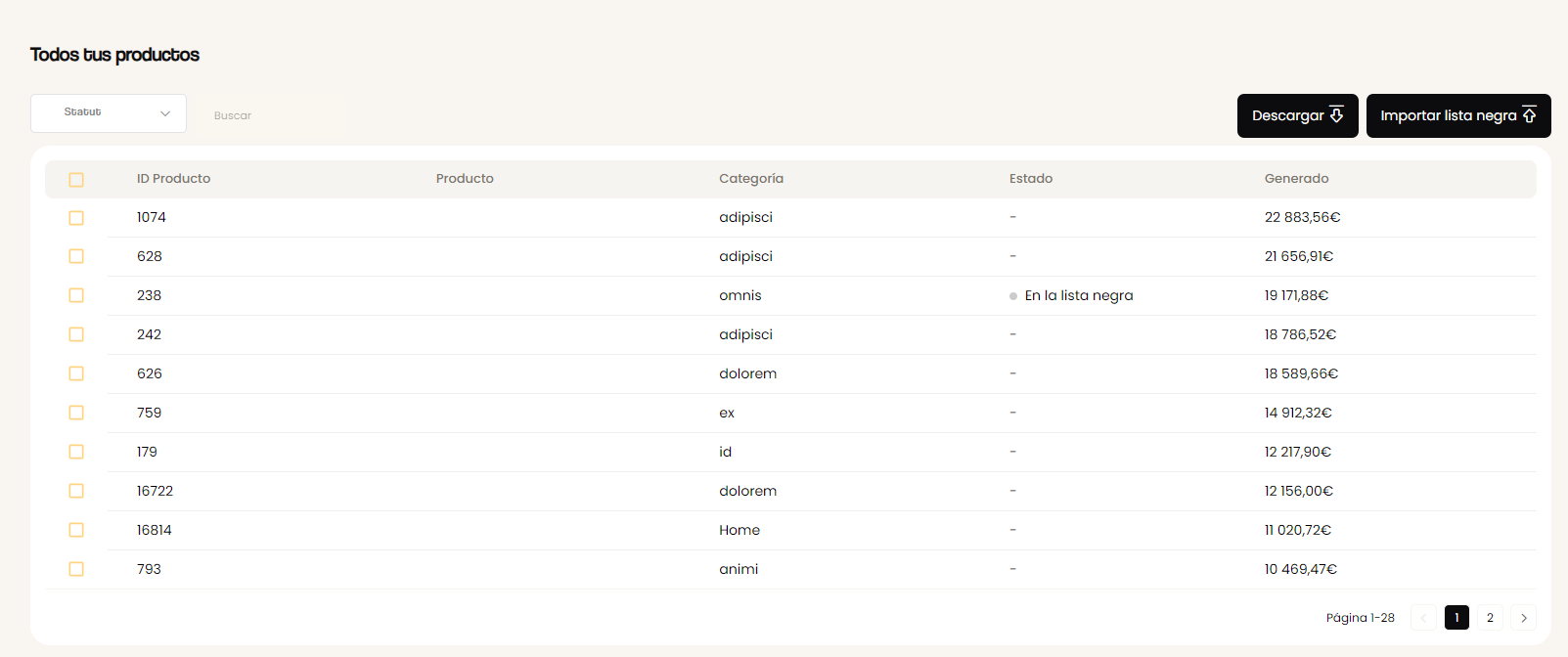Viewport: 1568px width, 657px height.
Task: Click the Importar lista negra button
Action: (1458, 115)
